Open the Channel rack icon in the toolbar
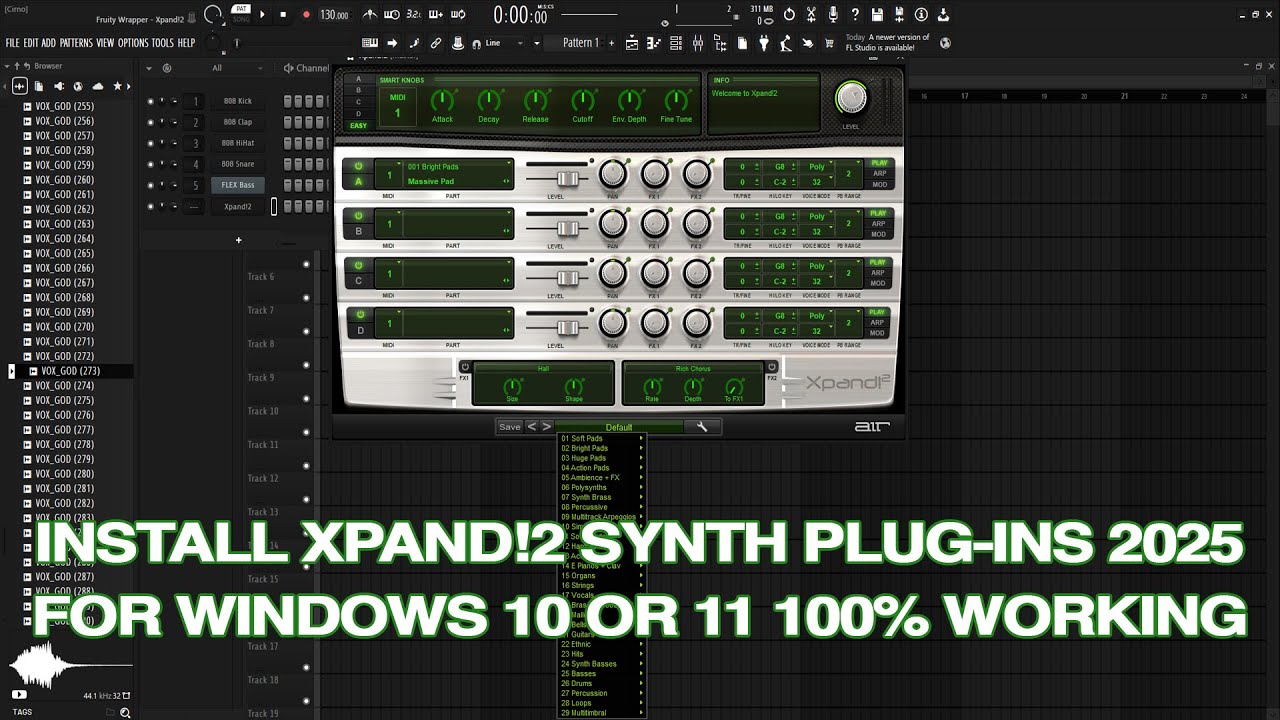 (676, 43)
